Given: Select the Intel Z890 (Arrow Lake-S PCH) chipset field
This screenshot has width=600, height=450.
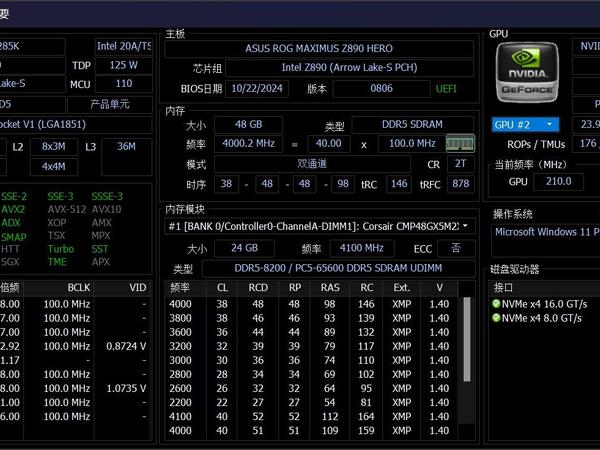Looking at the screenshot, I should coord(349,68).
